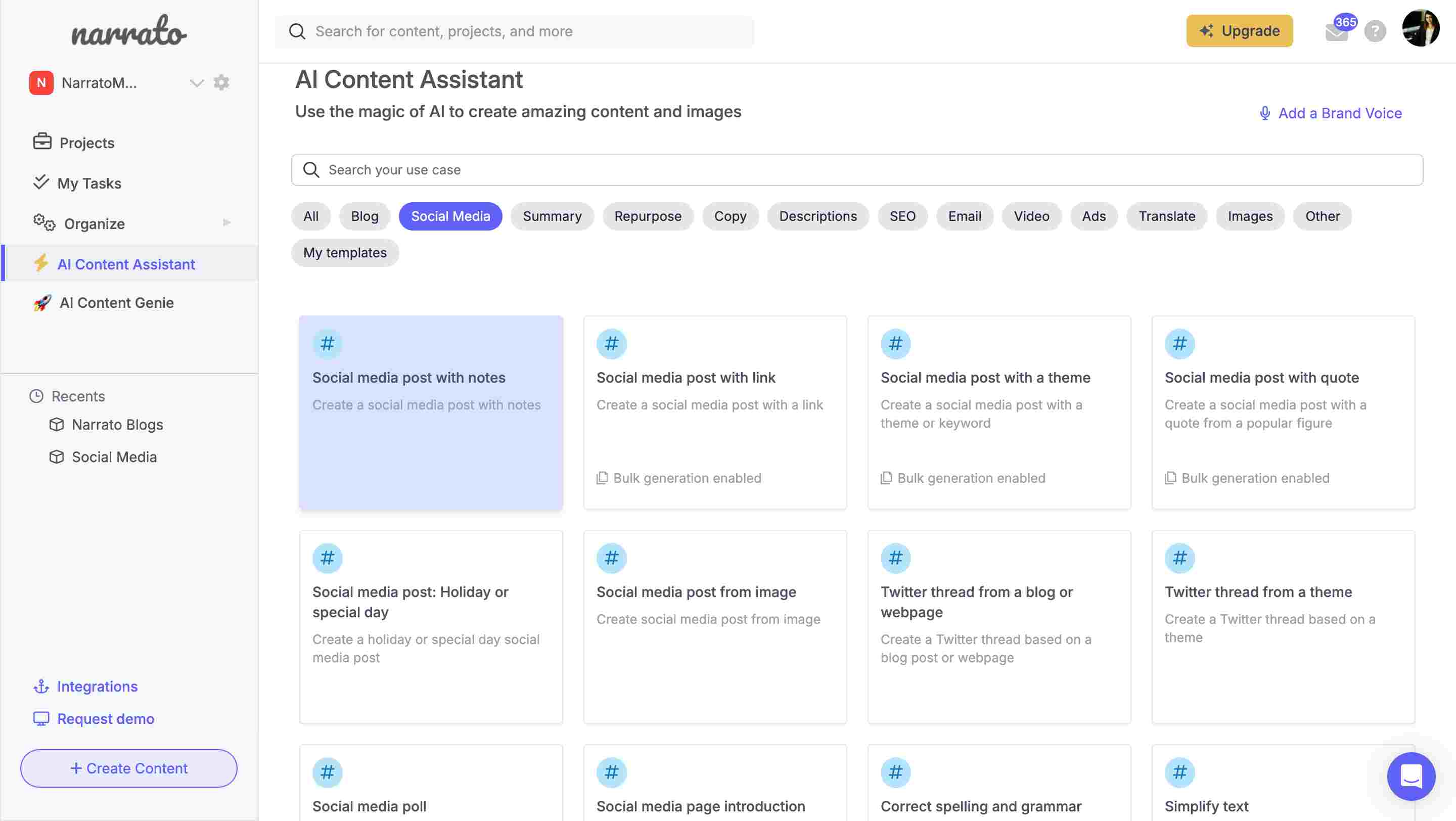Click the Narrato logo
This screenshot has width=1456, height=821.
[x=129, y=30]
